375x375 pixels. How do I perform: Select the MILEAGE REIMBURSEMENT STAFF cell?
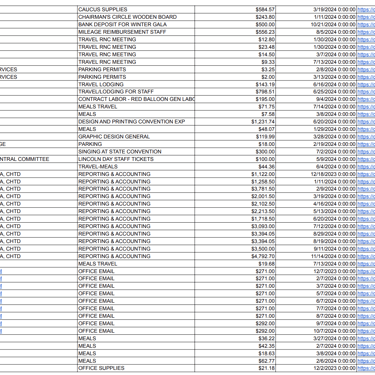(136, 32)
